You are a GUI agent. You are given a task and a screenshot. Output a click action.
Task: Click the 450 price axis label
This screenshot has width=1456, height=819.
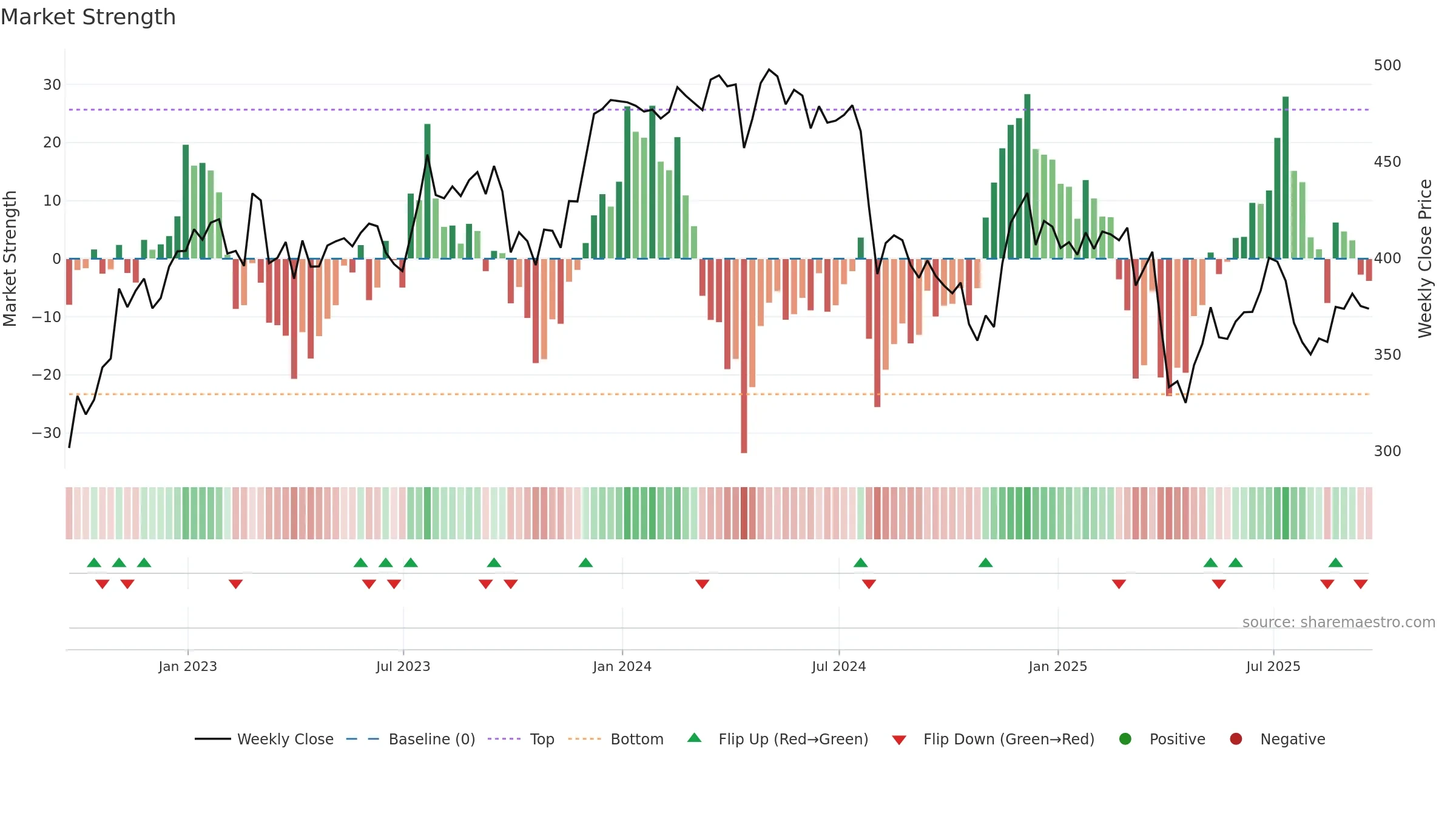1387,162
